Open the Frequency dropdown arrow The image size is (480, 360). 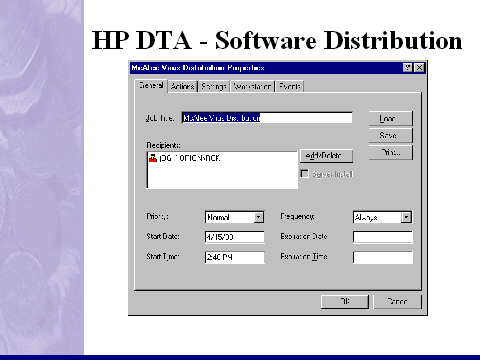click(406, 217)
